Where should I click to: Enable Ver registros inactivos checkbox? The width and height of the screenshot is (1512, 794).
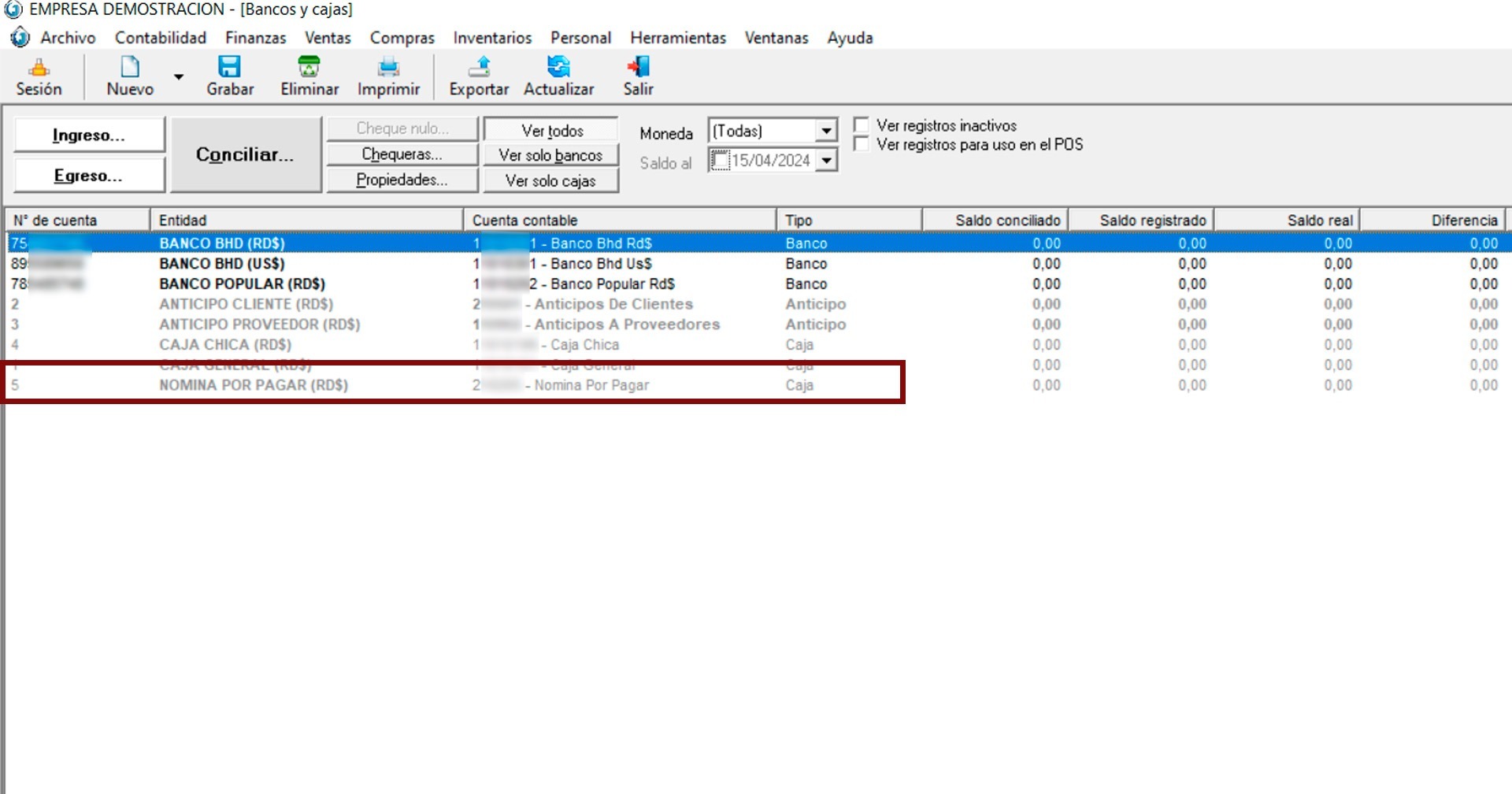[862, 125]
